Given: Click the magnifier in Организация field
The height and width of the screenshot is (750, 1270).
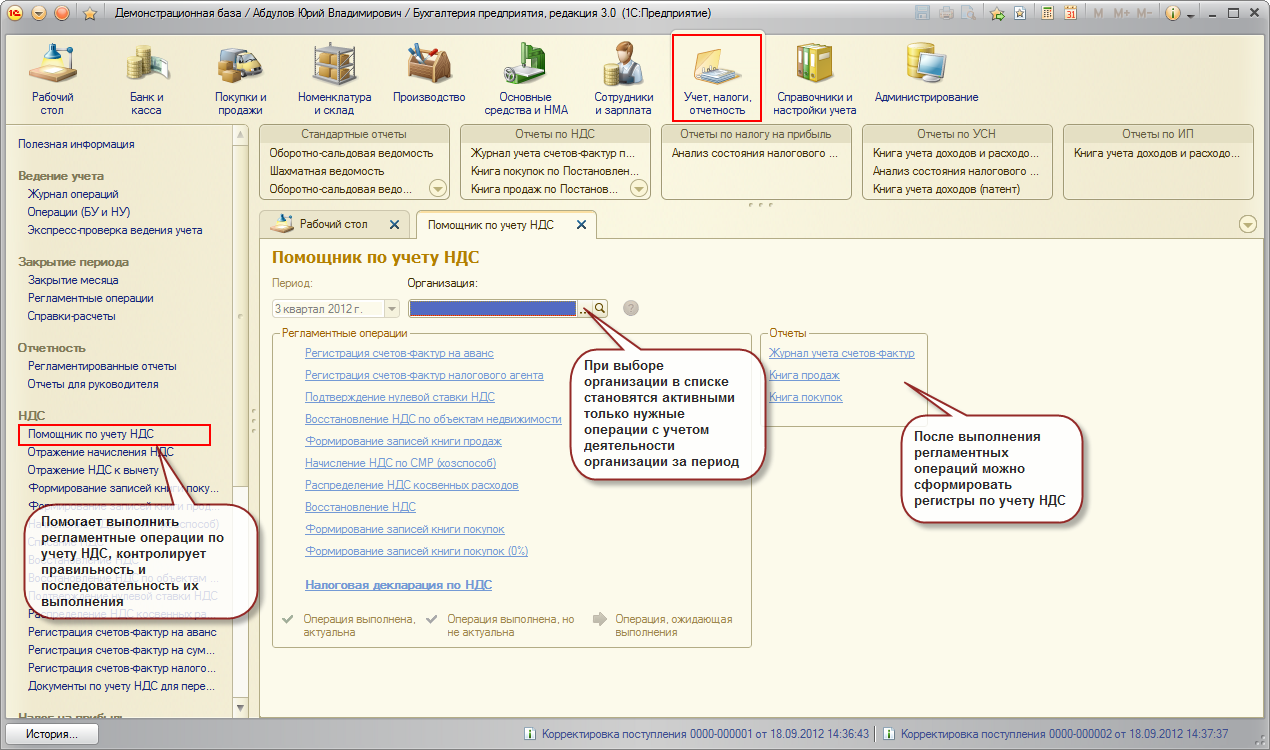Looking at the screenshot, I should [600, 309].
